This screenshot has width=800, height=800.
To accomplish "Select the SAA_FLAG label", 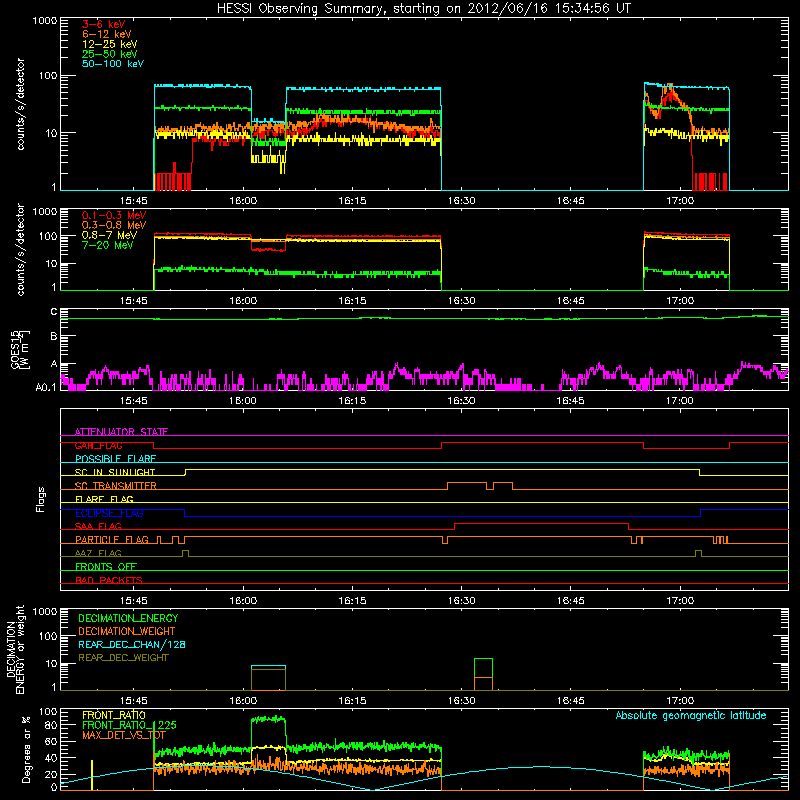I will coord(98,526).
